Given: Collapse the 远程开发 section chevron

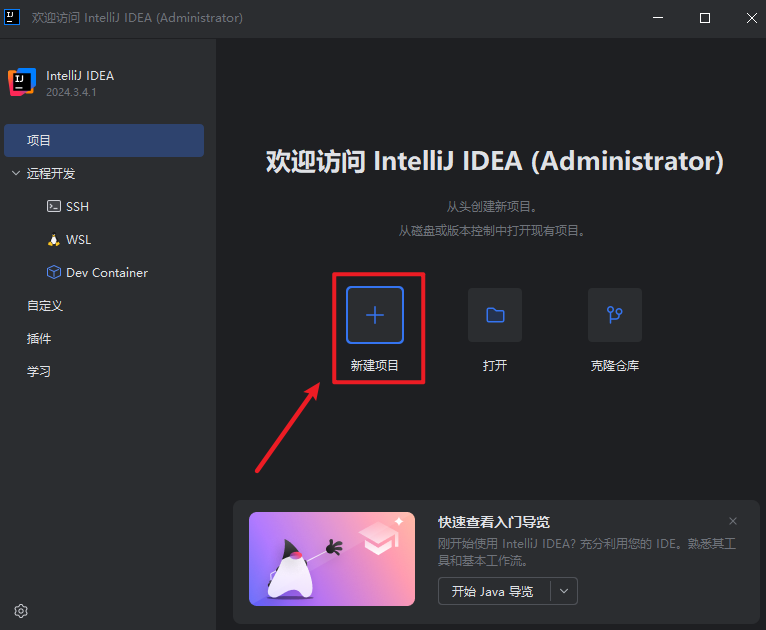Looking at the screenshot, I should [x=16, y=174].
